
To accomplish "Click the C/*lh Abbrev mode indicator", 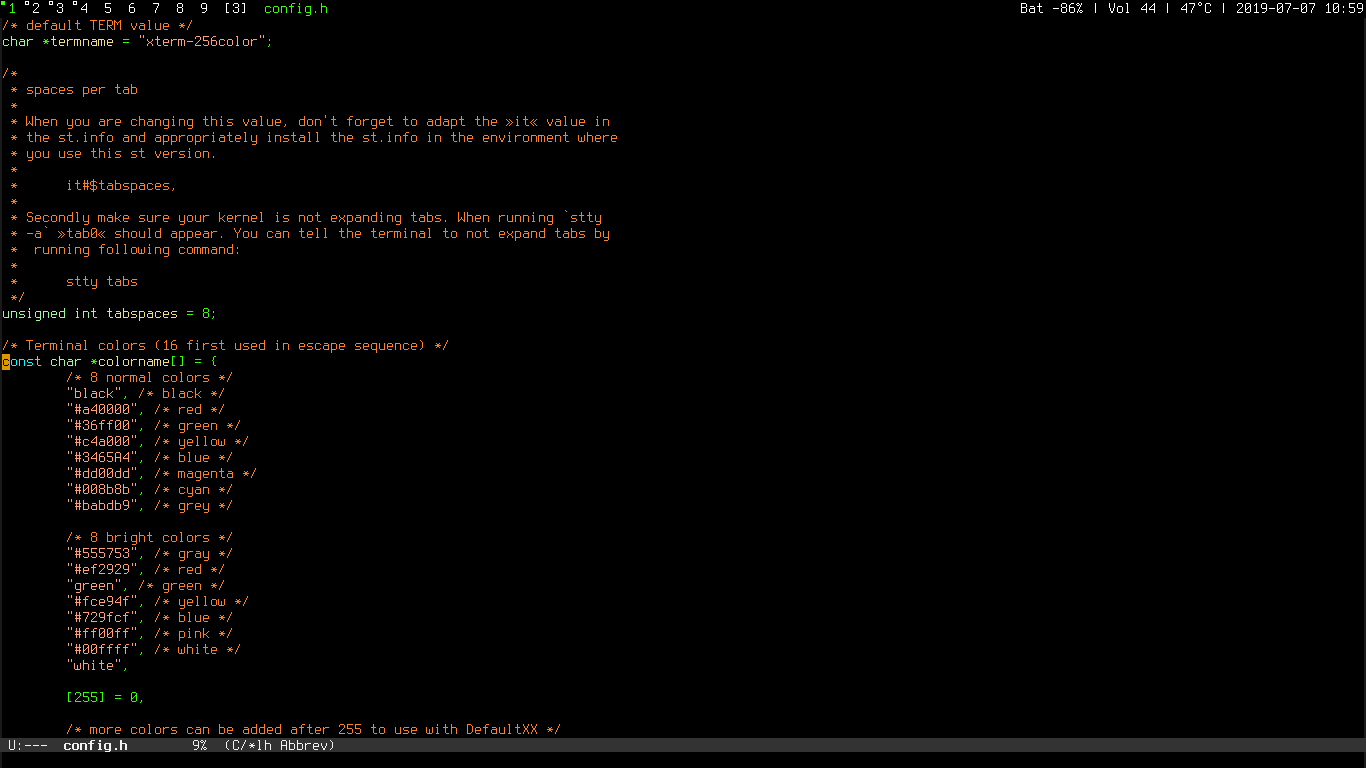I will point(279,745).
